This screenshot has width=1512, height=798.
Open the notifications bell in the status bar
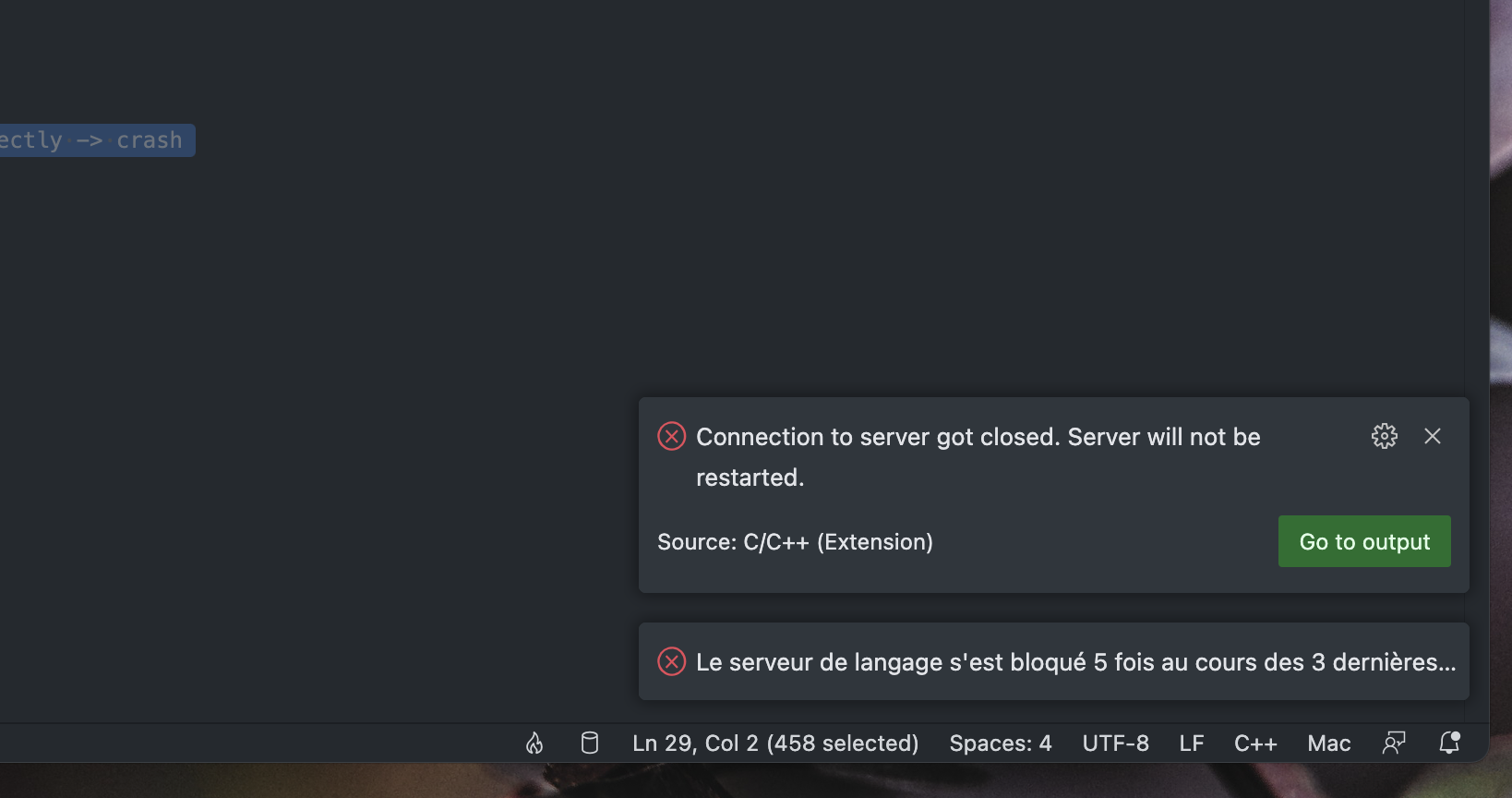coord(1447,743)
